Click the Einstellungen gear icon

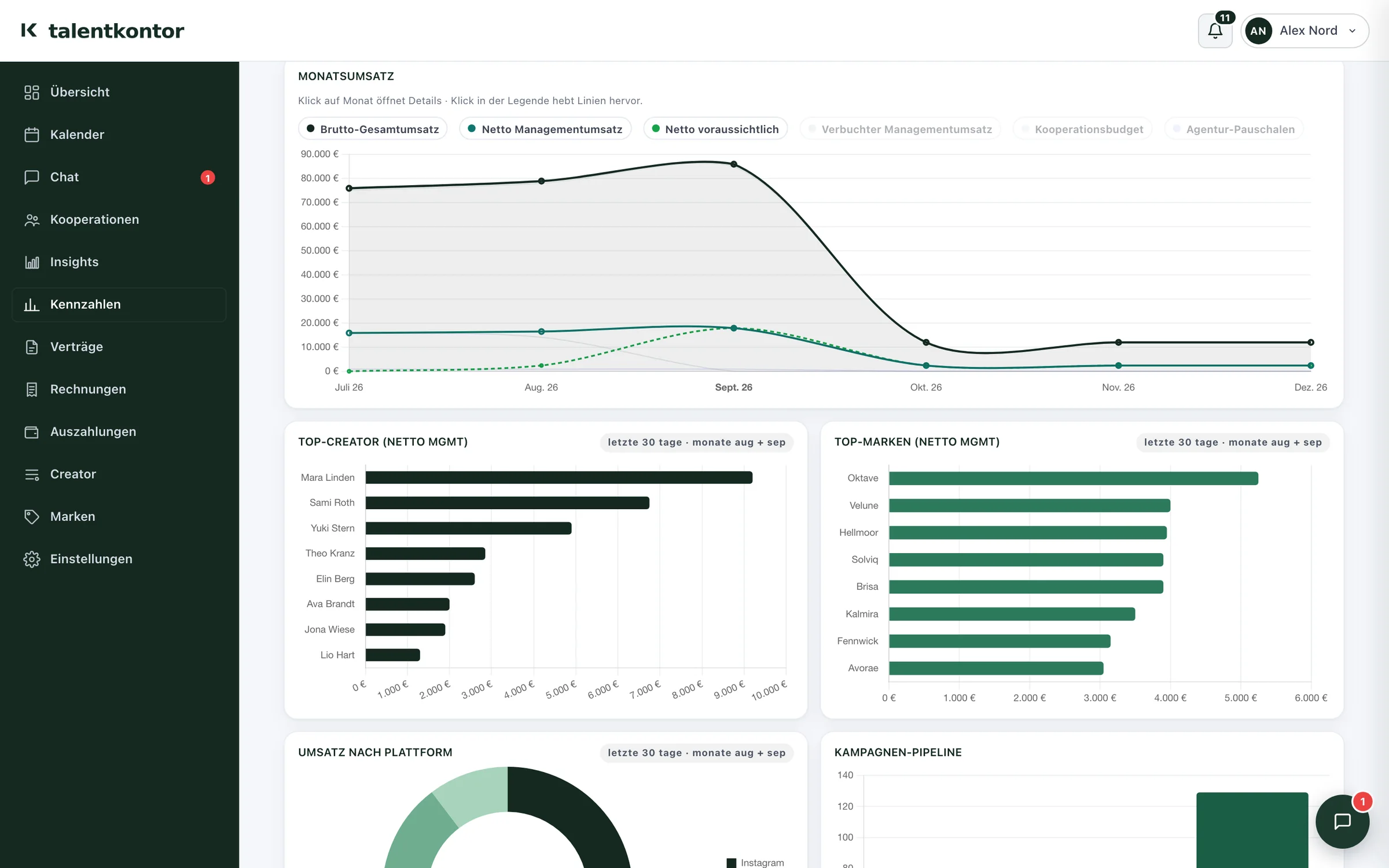(32, 559)
